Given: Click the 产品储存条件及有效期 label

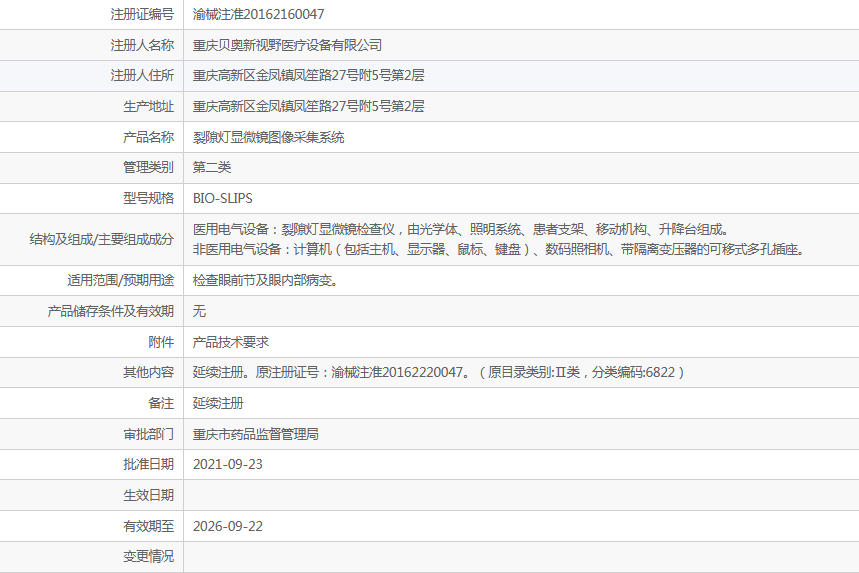Looking at the screenshot, I should point(111,311).
